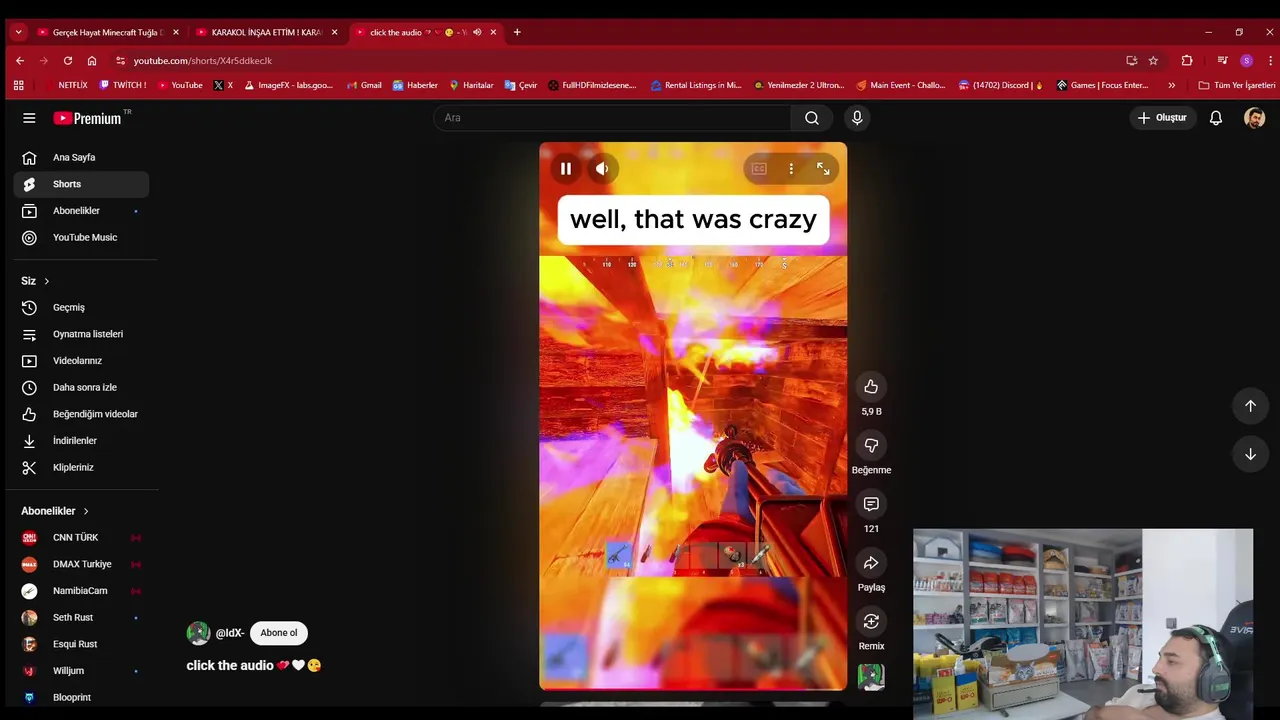Open the account avatar menu
The height and width of the screenshot is (720, 1280).
point(1254,118)
